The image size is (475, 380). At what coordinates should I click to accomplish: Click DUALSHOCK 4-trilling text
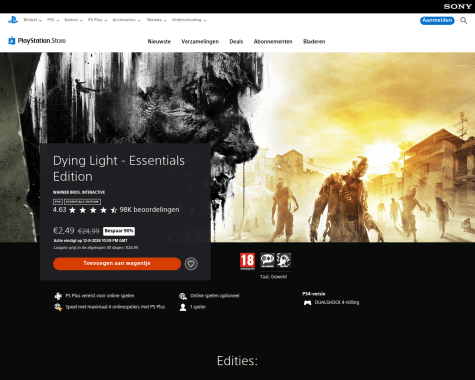(337, 303)
